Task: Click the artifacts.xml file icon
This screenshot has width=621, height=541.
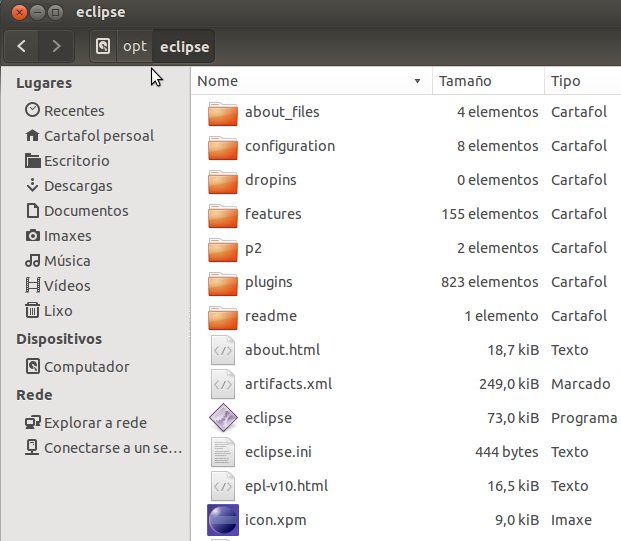Action: tap(223, 384)
